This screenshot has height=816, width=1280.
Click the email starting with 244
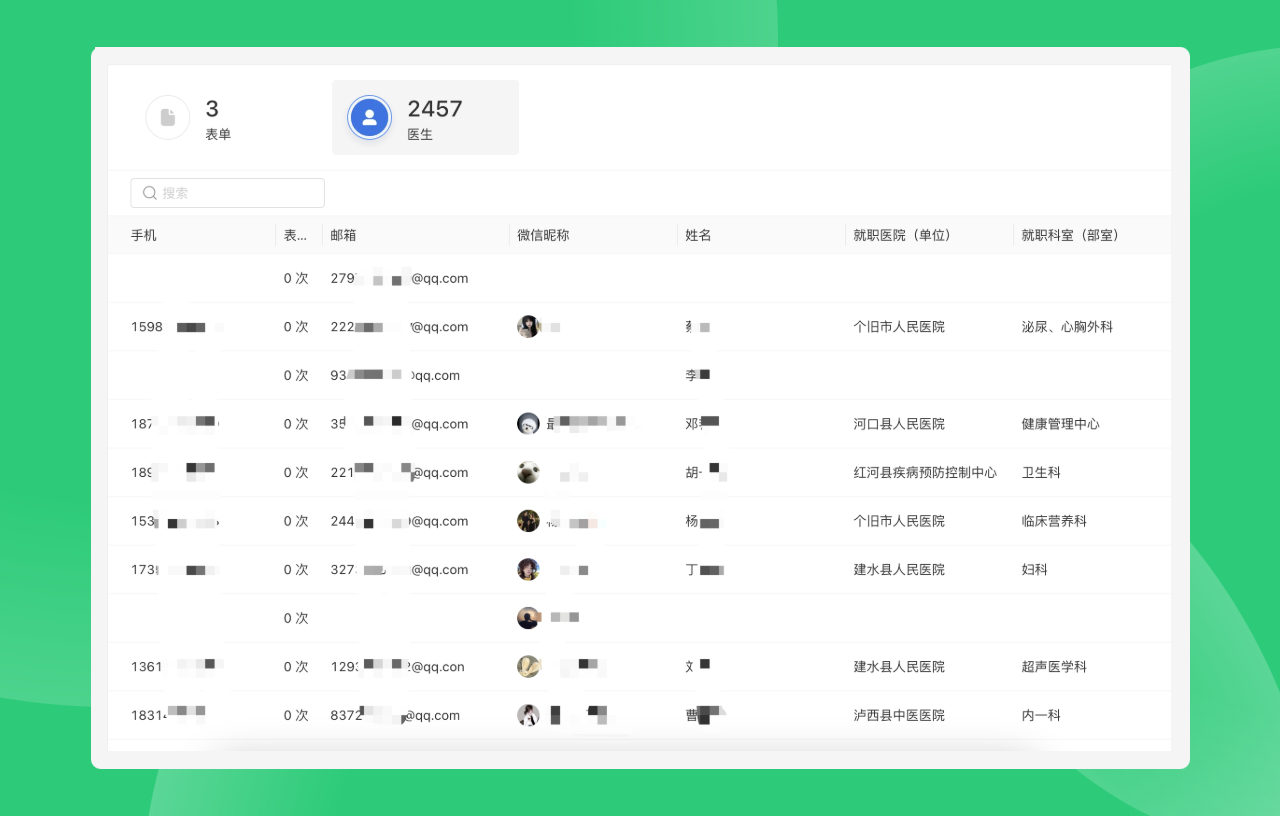point(399,521)
